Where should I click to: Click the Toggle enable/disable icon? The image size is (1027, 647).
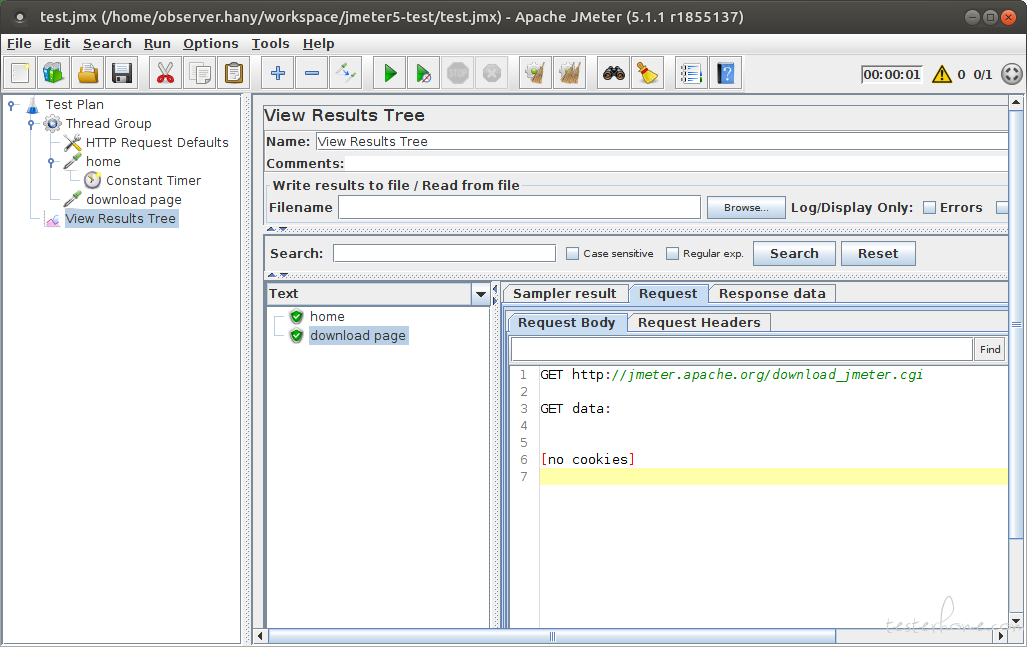coord(346,73)
